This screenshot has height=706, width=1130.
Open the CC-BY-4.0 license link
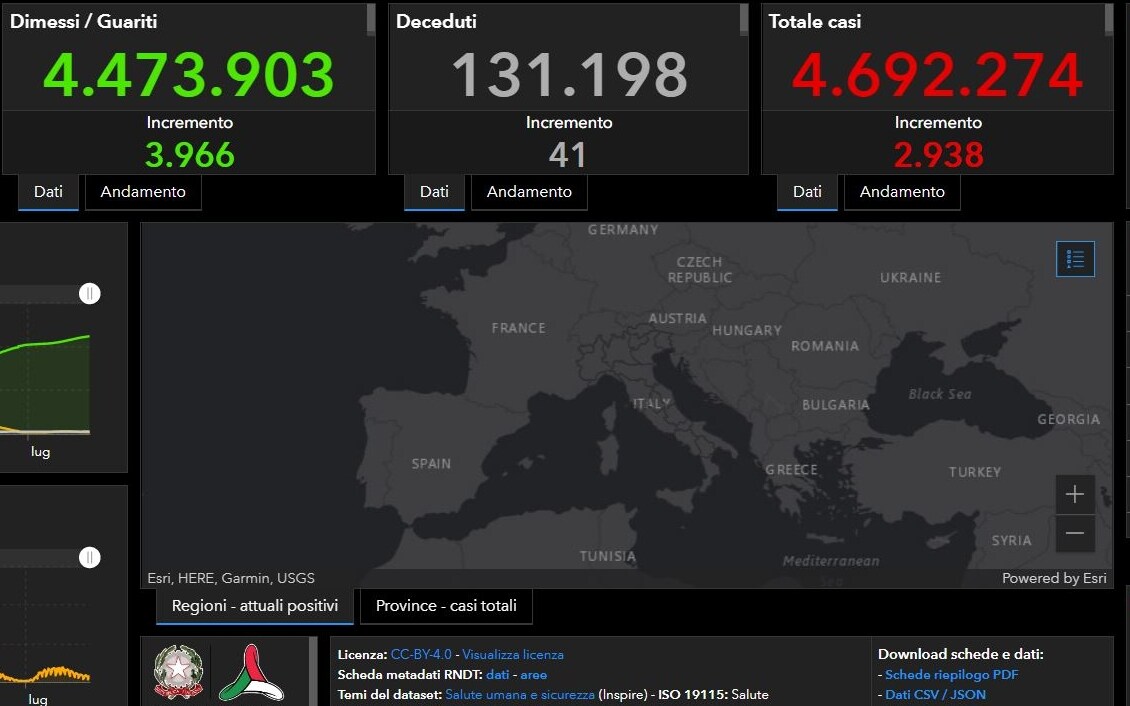[x=421, y=654]
